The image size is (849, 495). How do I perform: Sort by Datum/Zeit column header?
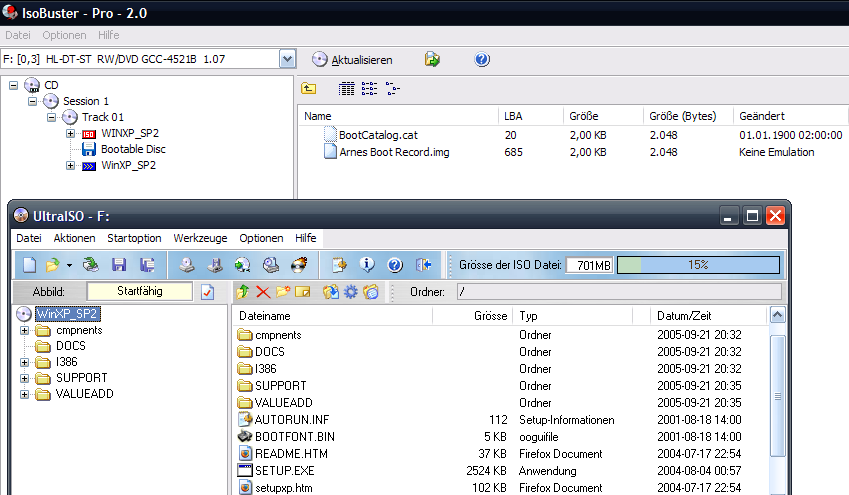click(708, 316)
